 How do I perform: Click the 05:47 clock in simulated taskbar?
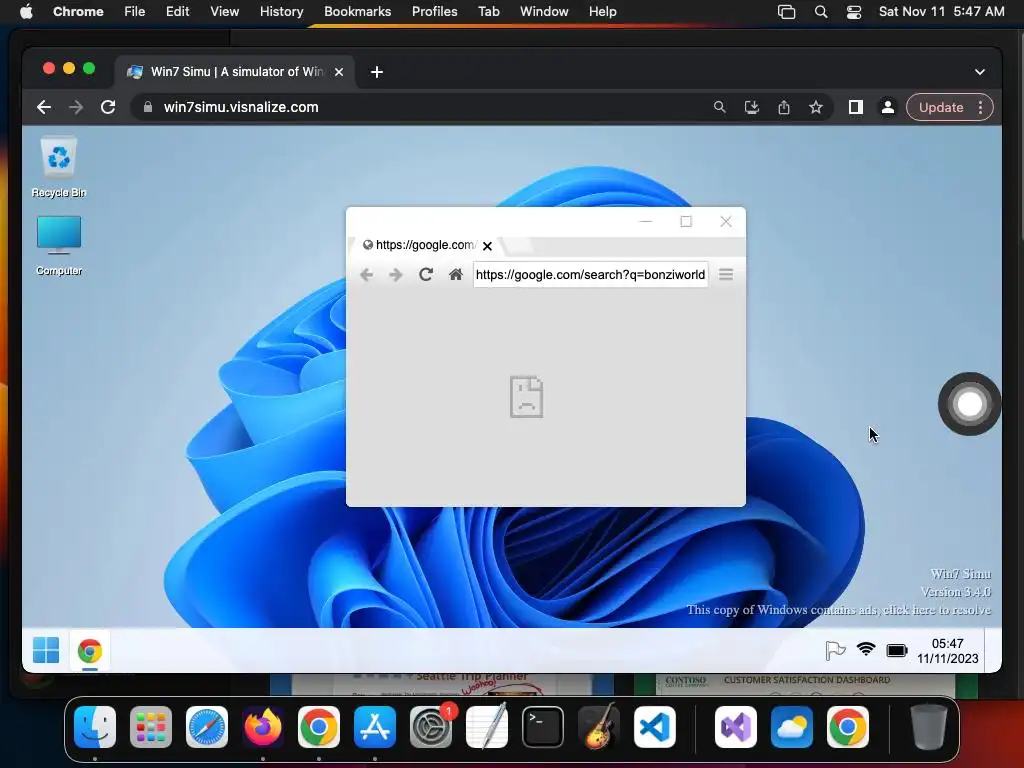click(x=947, y=651)
